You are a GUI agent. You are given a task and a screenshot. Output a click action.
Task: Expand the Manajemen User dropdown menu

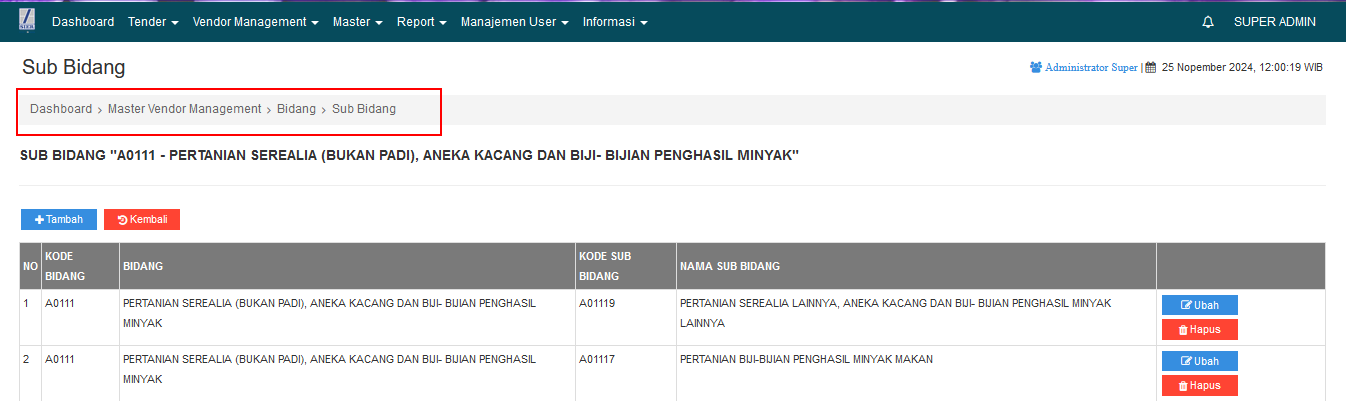(x=515, y=22)
